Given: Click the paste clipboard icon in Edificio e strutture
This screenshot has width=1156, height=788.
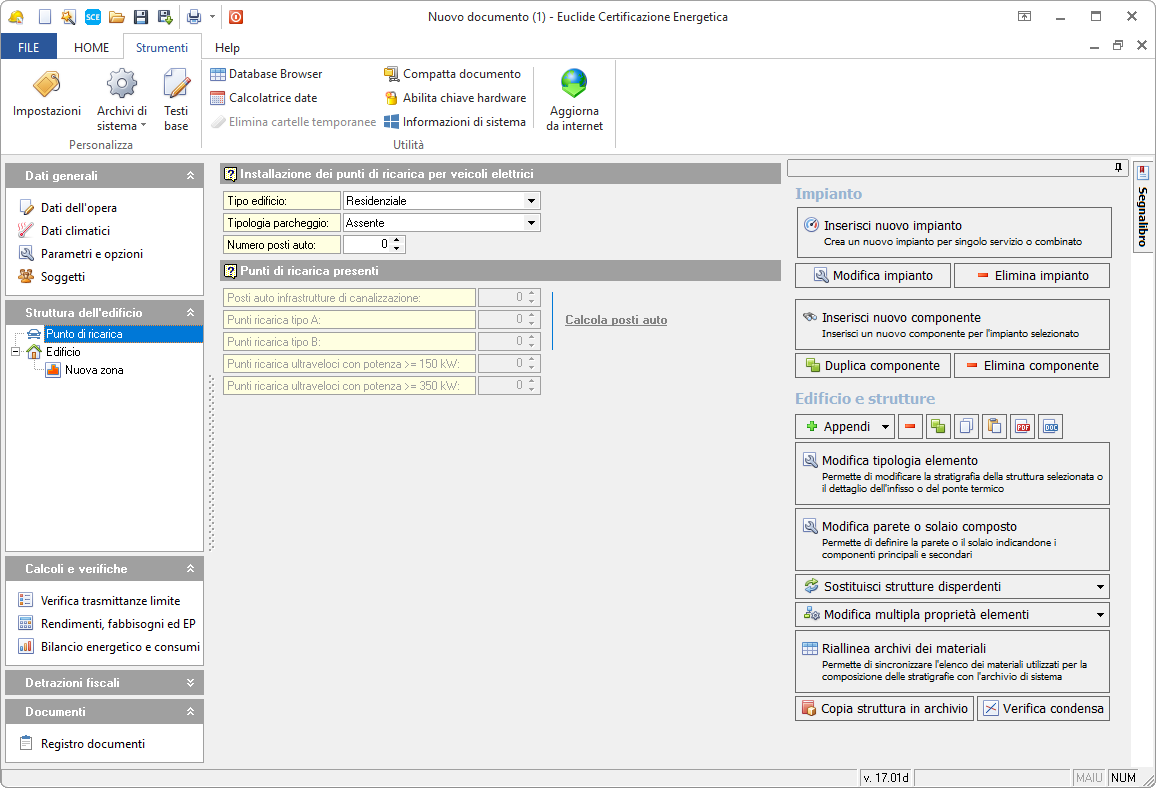Looking at the screenshot, I should (x=994, y=427).
